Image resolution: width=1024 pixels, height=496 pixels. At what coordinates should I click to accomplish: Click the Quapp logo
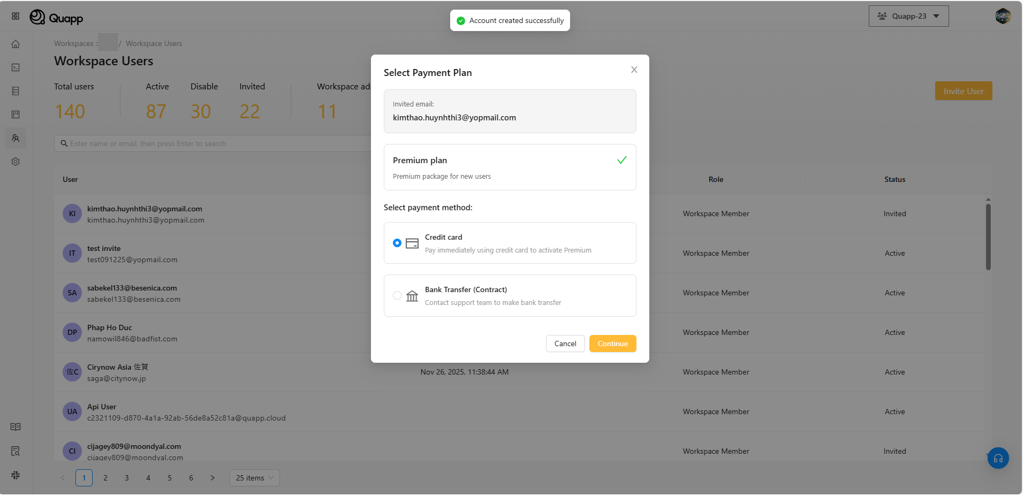click(56, 18)
